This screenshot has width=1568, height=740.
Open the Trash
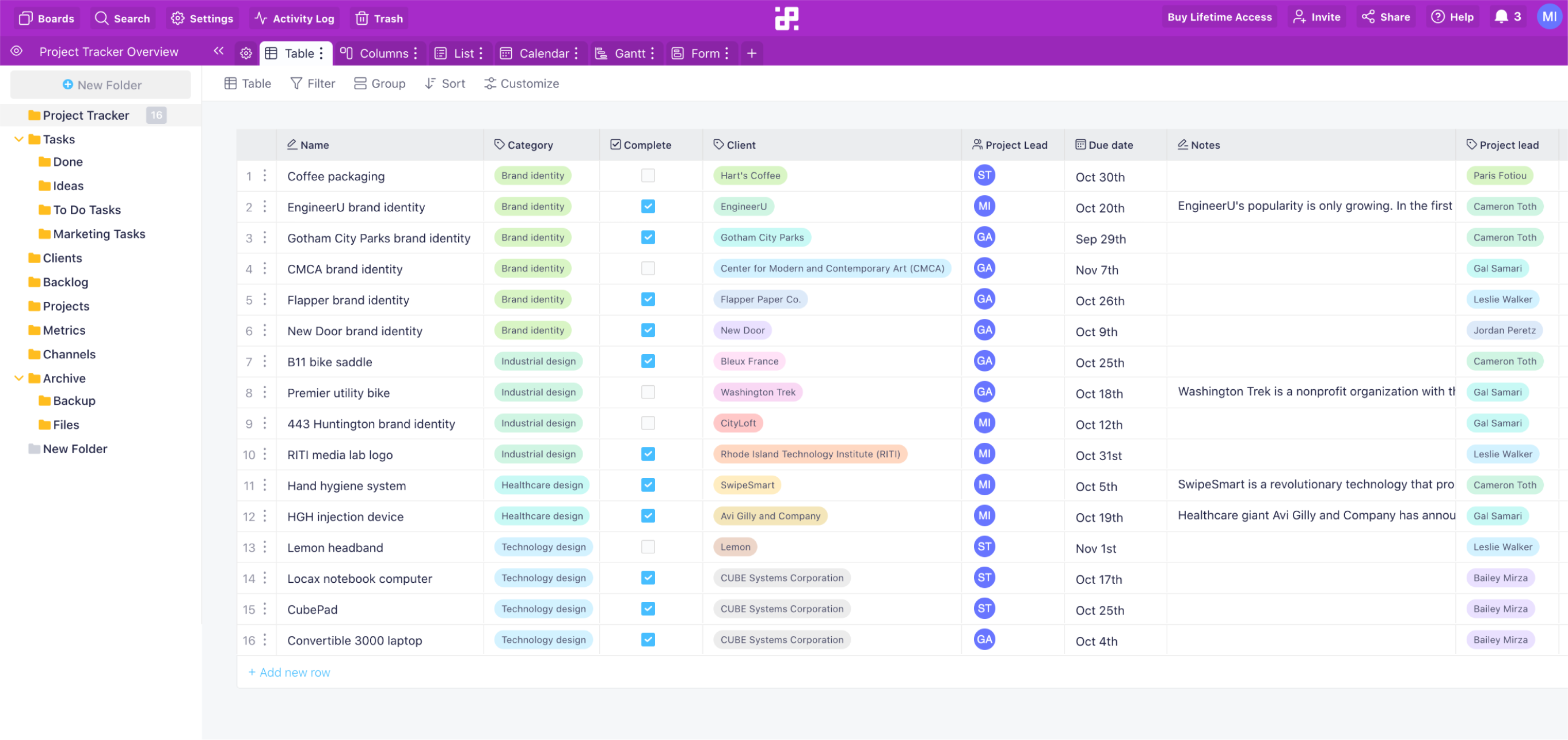click(x=379, y=18)
